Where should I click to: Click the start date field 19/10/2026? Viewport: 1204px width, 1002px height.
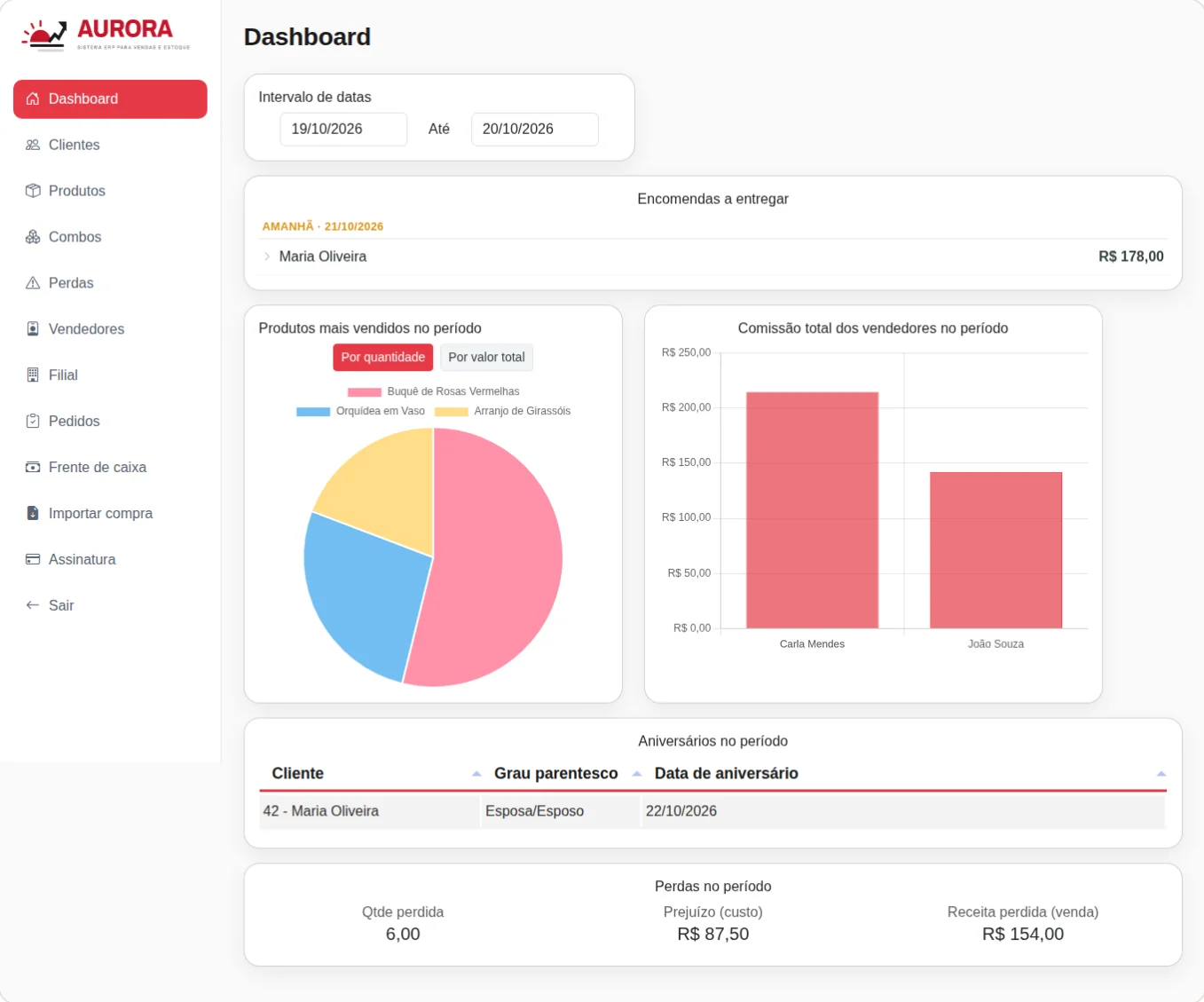[343, 129]
